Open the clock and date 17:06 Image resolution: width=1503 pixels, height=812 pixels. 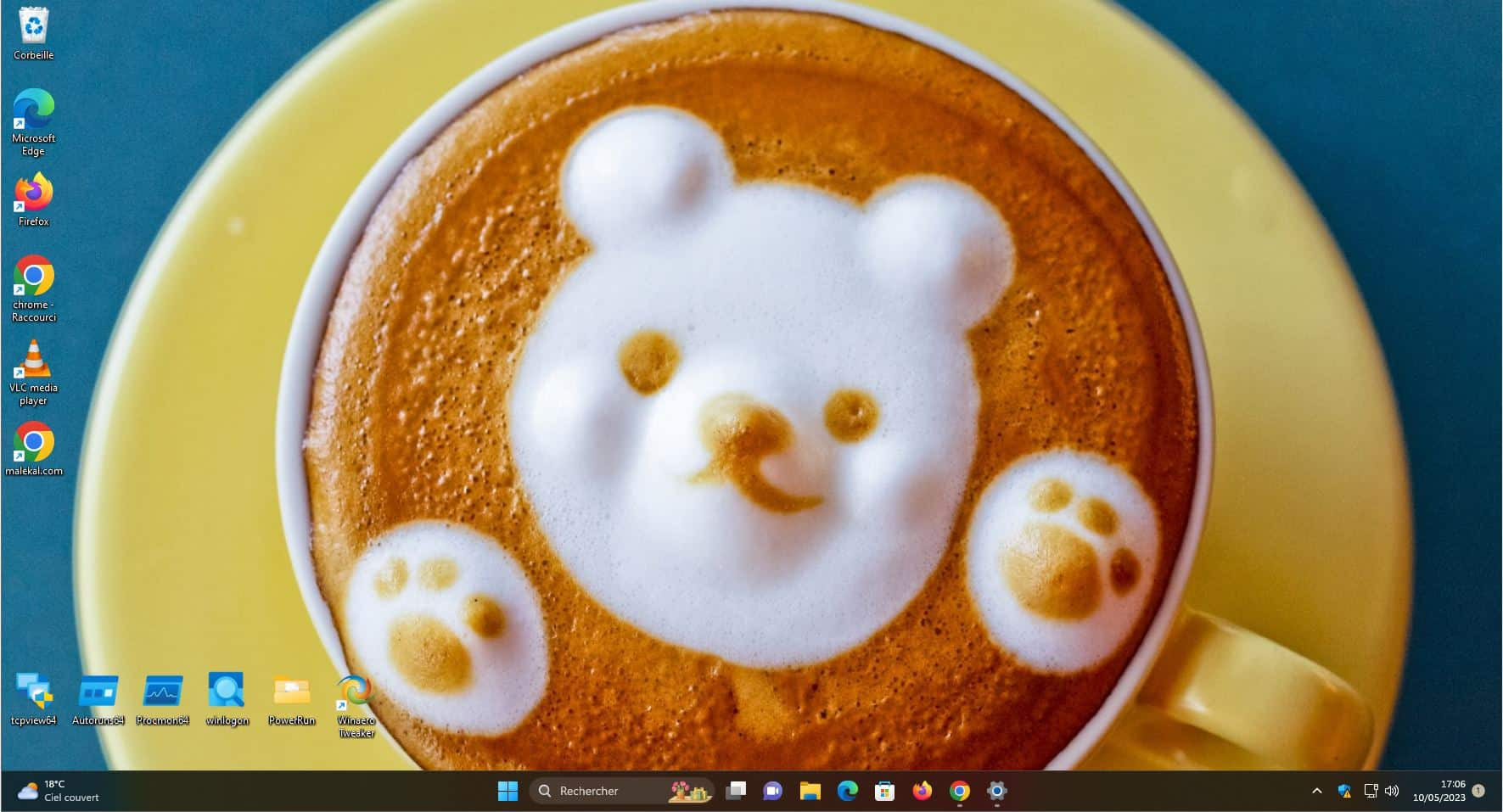tap(1439, 791)
